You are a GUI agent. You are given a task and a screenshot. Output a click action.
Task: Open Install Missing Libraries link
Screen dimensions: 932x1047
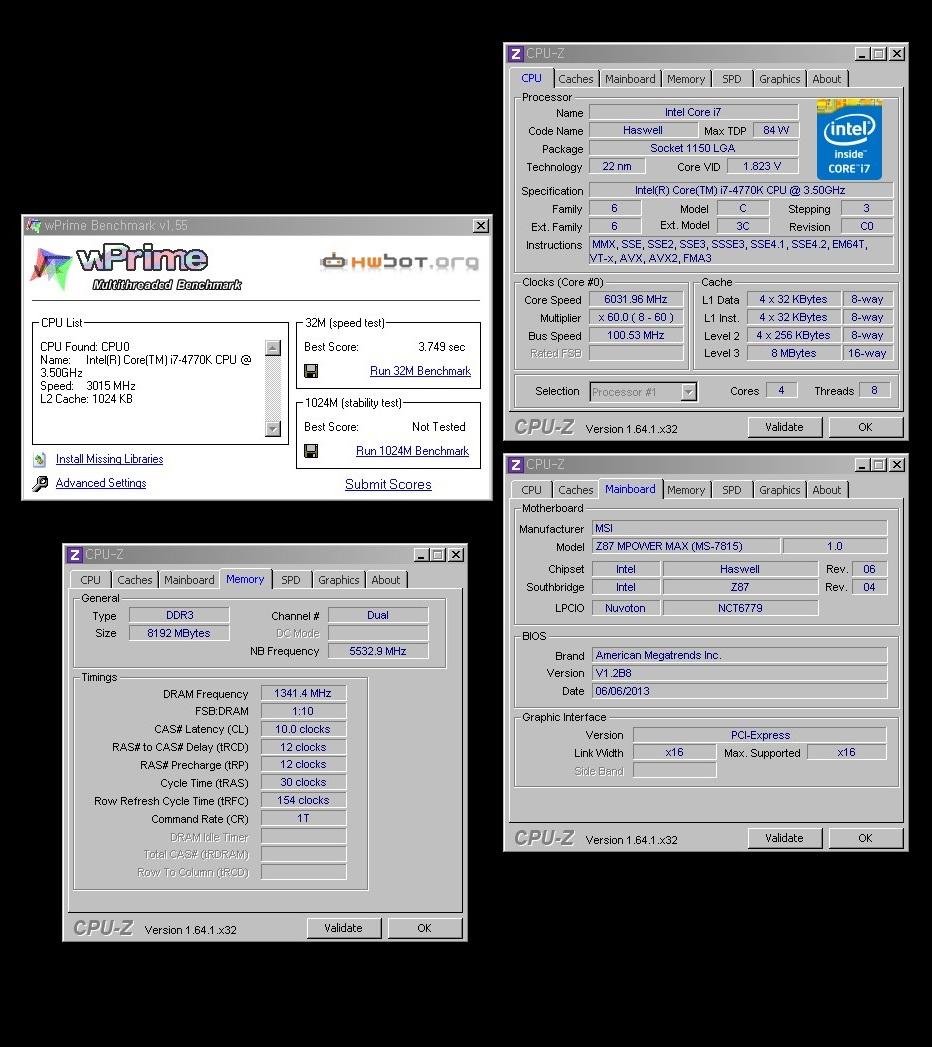[109, 459]
